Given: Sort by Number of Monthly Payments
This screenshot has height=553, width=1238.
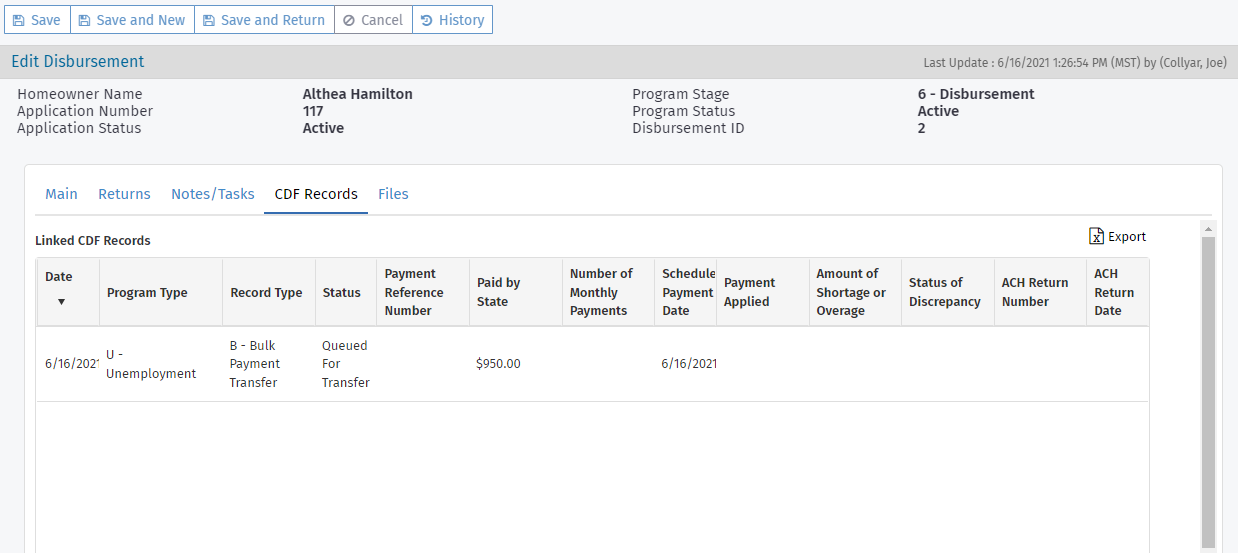Looking at the screenshot, I should click(x=609, y=292).
